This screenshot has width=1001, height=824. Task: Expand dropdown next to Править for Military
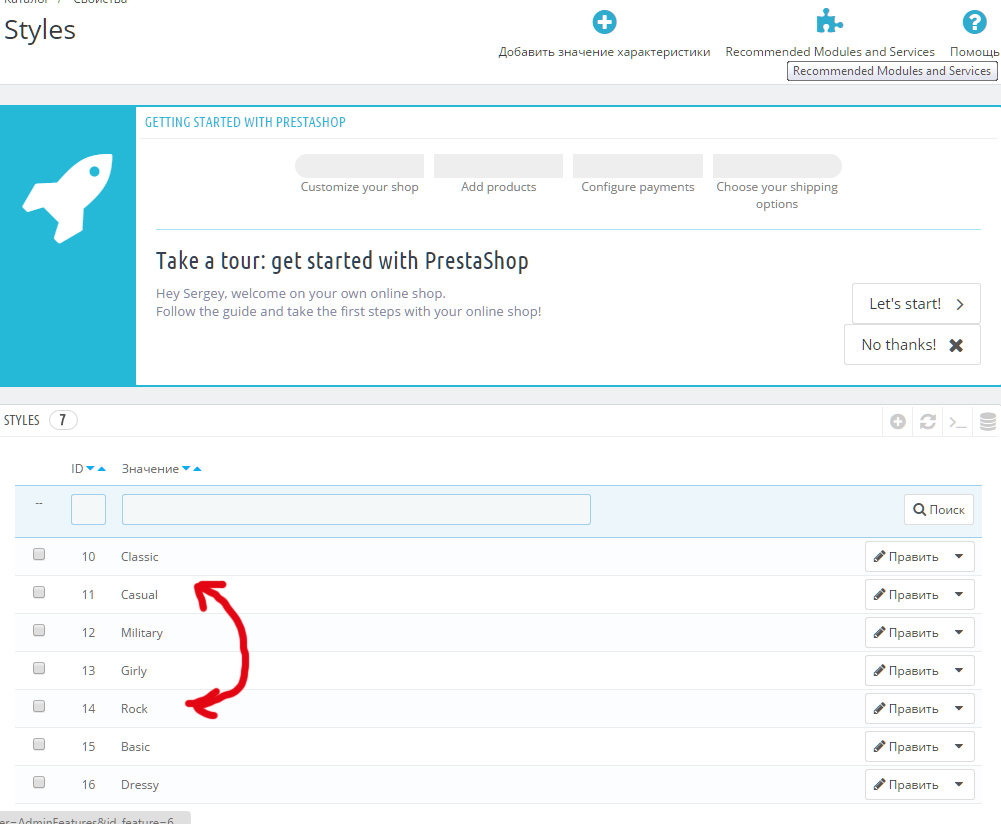(x=959, y=633)
